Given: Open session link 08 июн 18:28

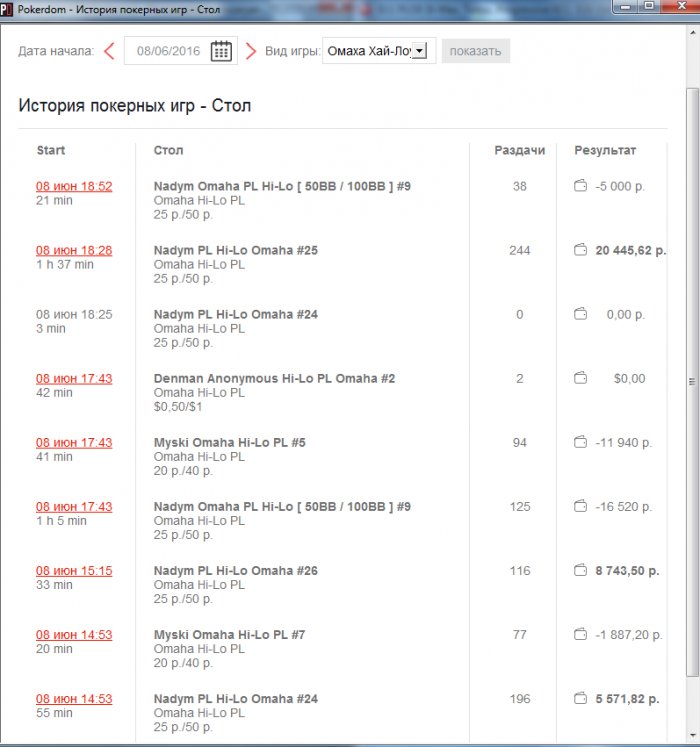Looking at the screenshot, I should click(x=74, y=250).
